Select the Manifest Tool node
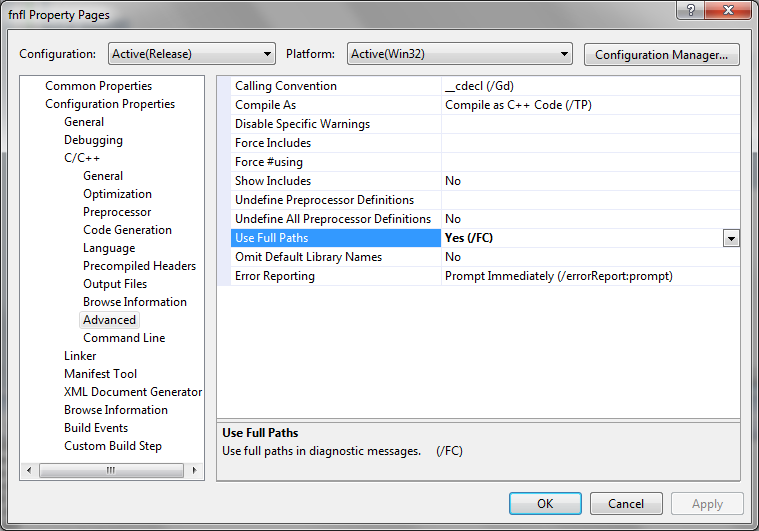759x531 pixels. coord(100,374)
